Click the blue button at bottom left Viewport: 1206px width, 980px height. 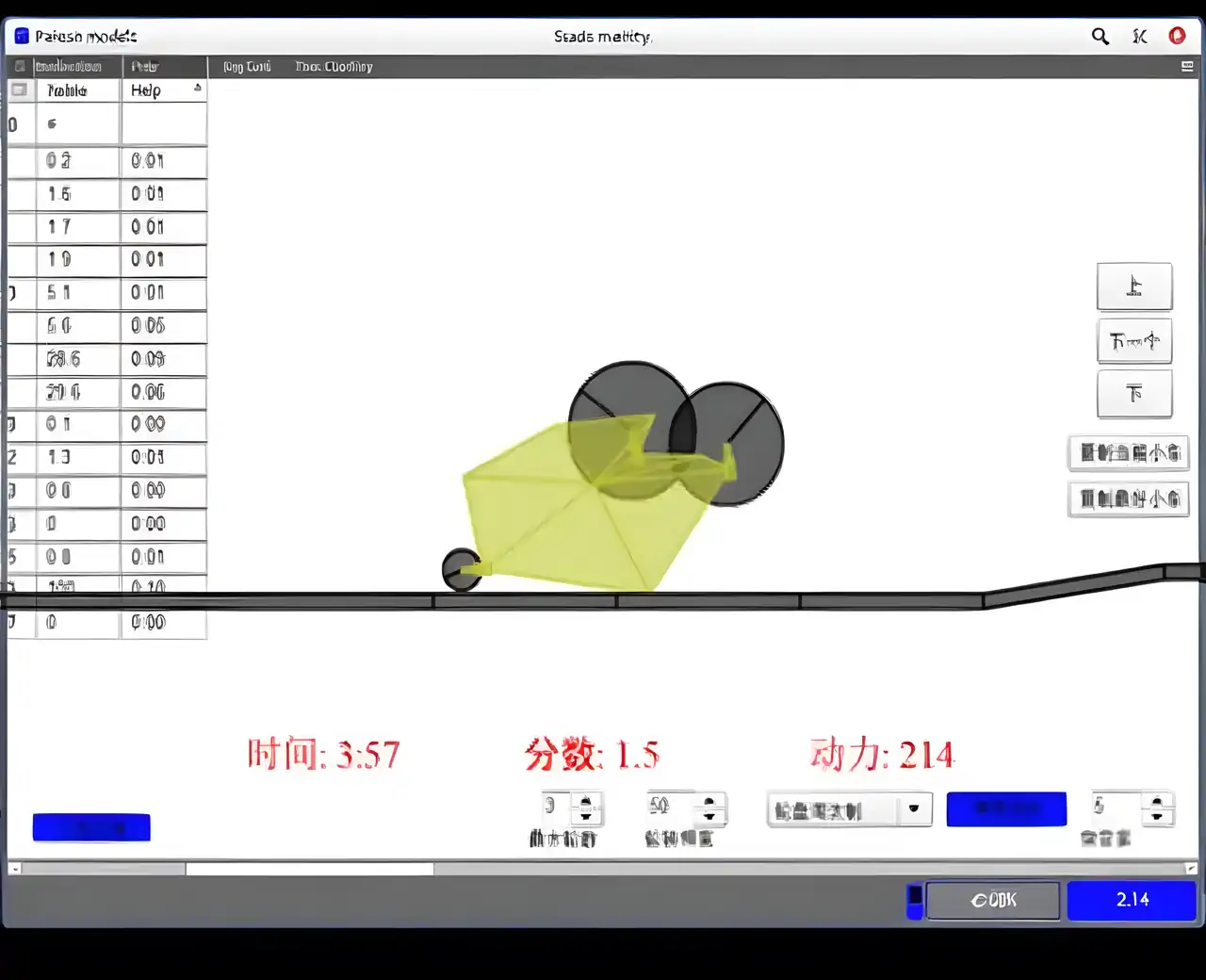(x=91, y=827)
